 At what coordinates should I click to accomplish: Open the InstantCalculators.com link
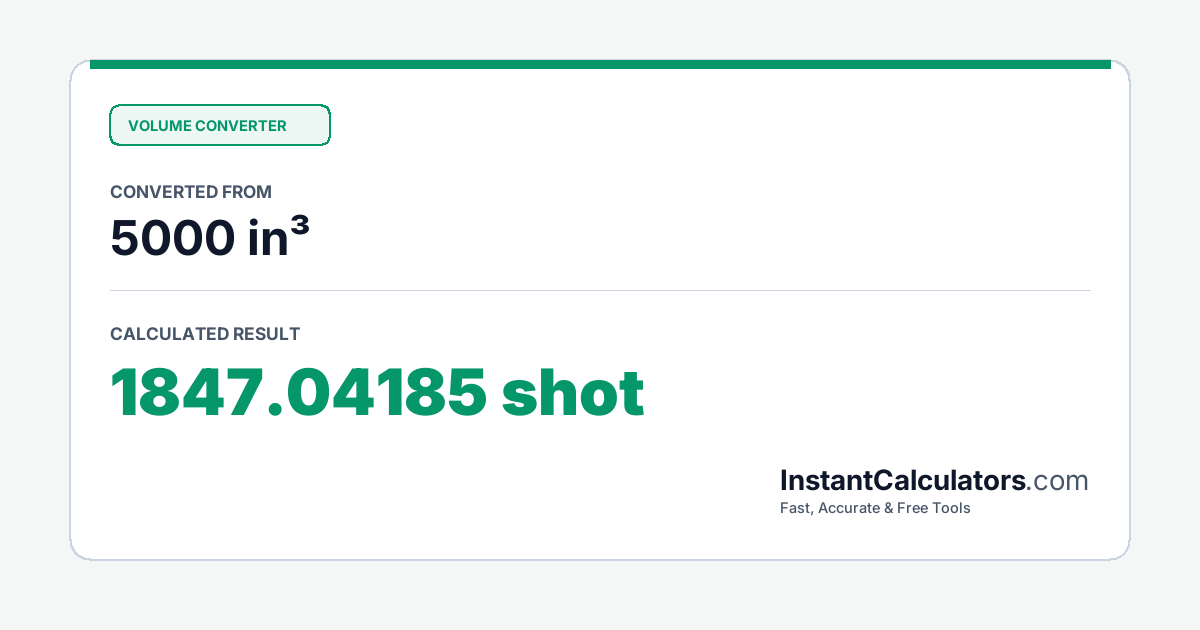934,481
